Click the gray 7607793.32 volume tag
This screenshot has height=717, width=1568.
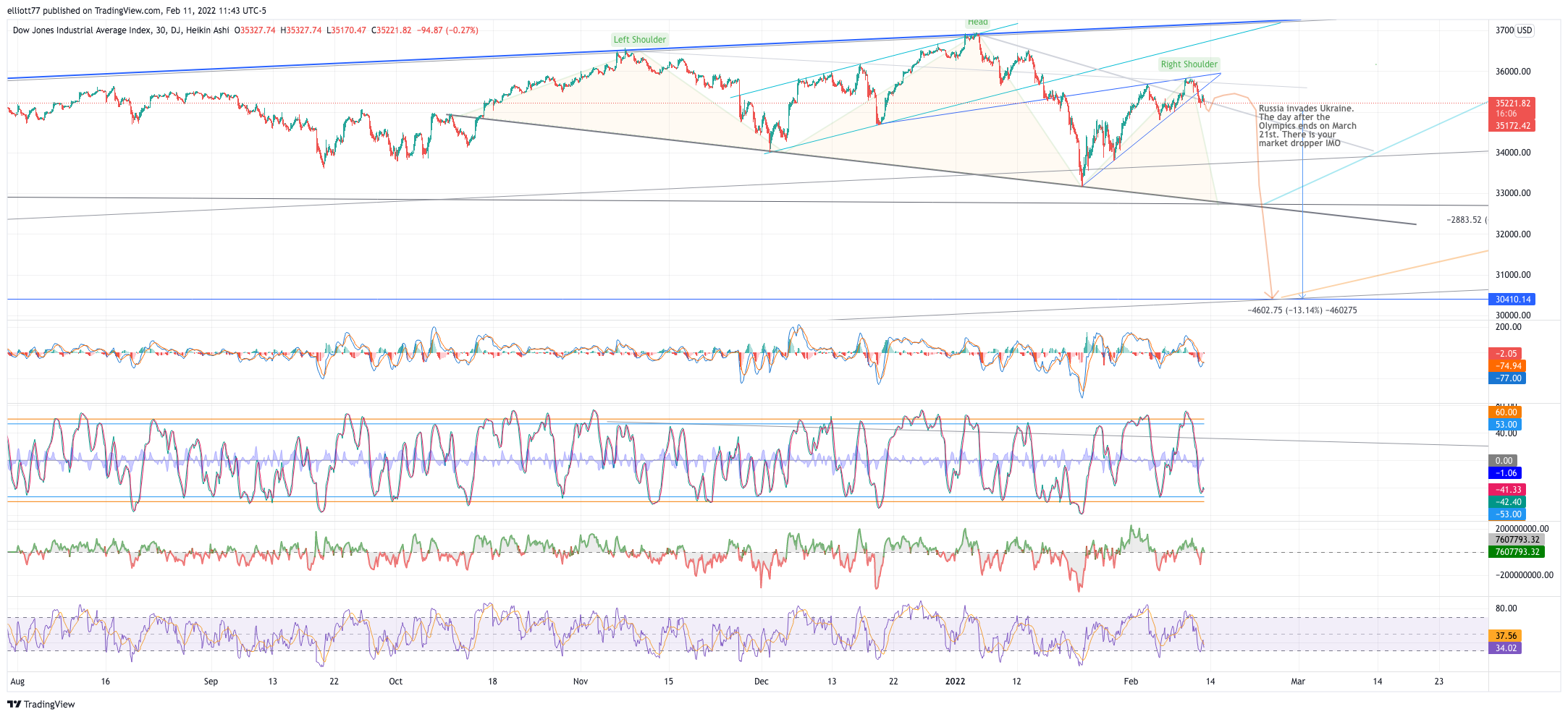[x=1517, y=540]
